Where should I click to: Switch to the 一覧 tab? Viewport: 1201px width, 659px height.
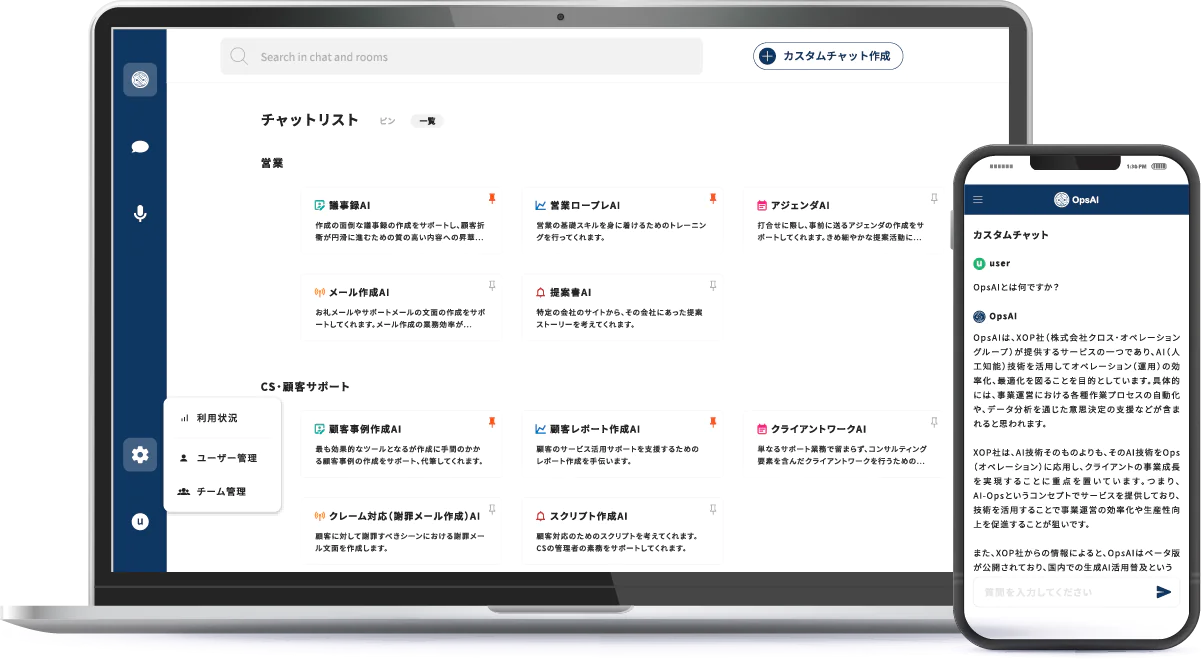pos(427,121)
